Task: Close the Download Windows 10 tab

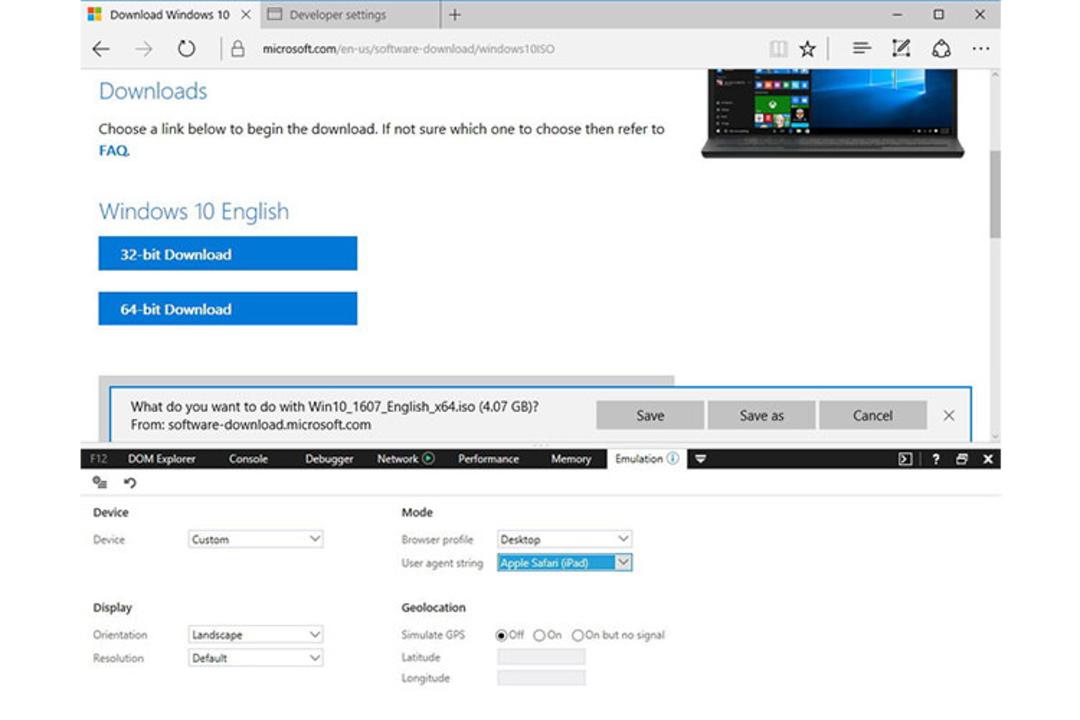Action: click(x=246, y=14)
